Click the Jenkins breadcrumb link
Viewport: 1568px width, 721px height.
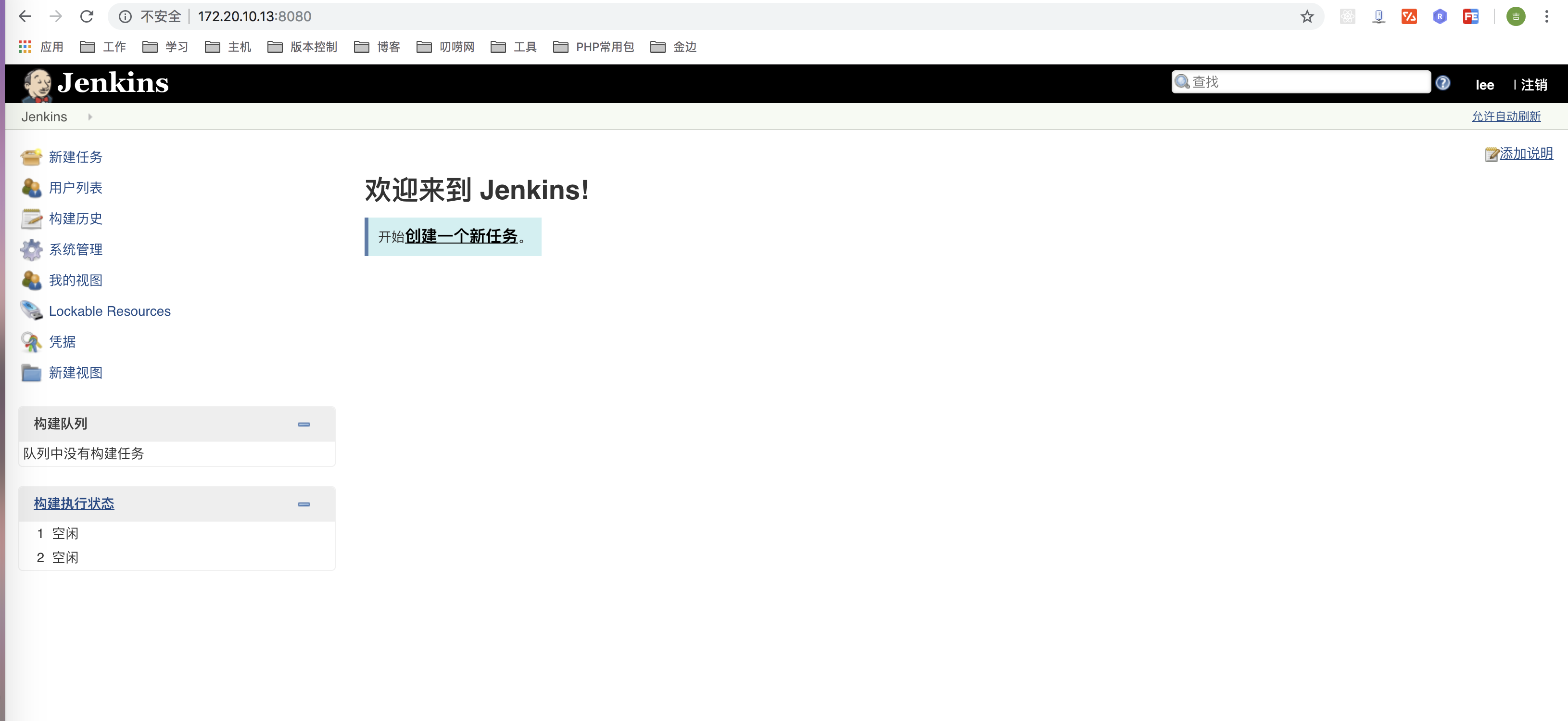click(x=44, y=117)
